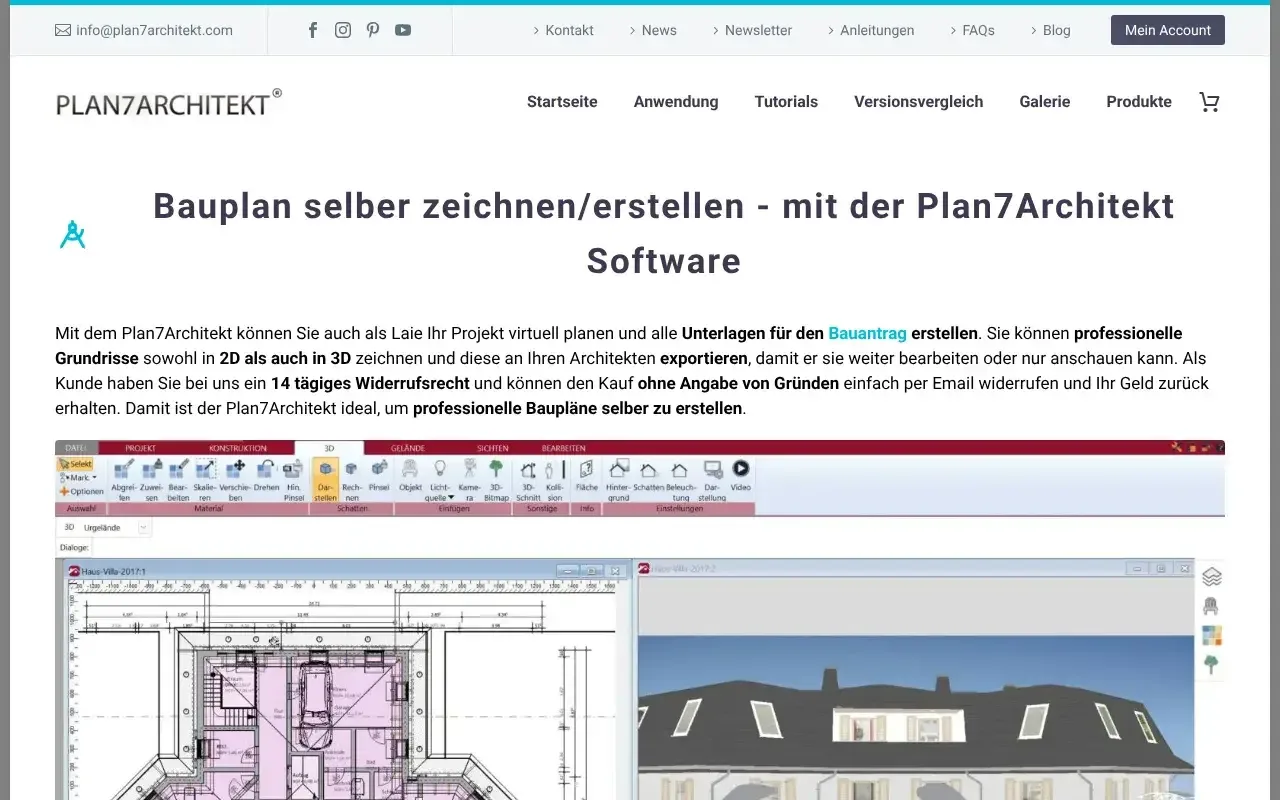Open the shopping cart

(1209, 101)
